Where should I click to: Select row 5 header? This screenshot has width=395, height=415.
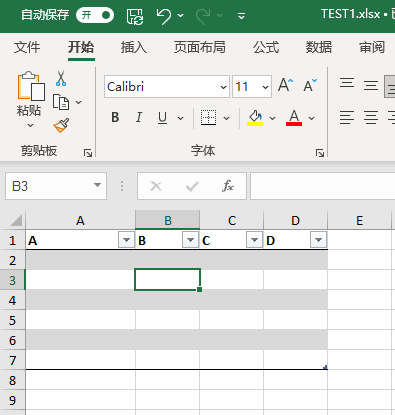tap(12, 320)
